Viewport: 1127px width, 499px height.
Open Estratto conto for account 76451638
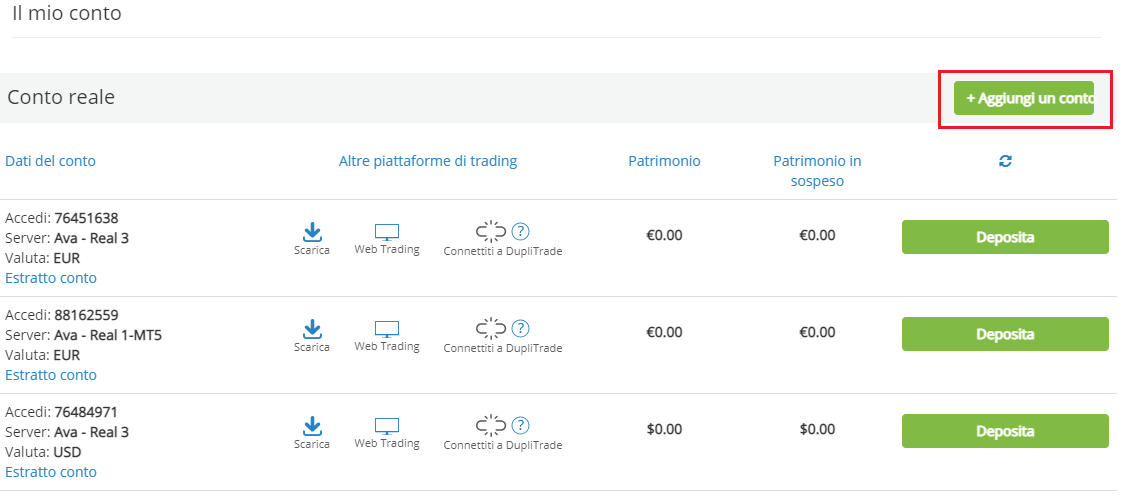[x=51, y=278]
